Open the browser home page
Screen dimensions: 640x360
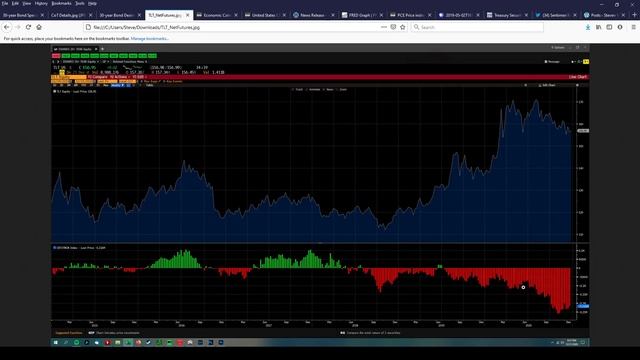[x=39, y=27]
